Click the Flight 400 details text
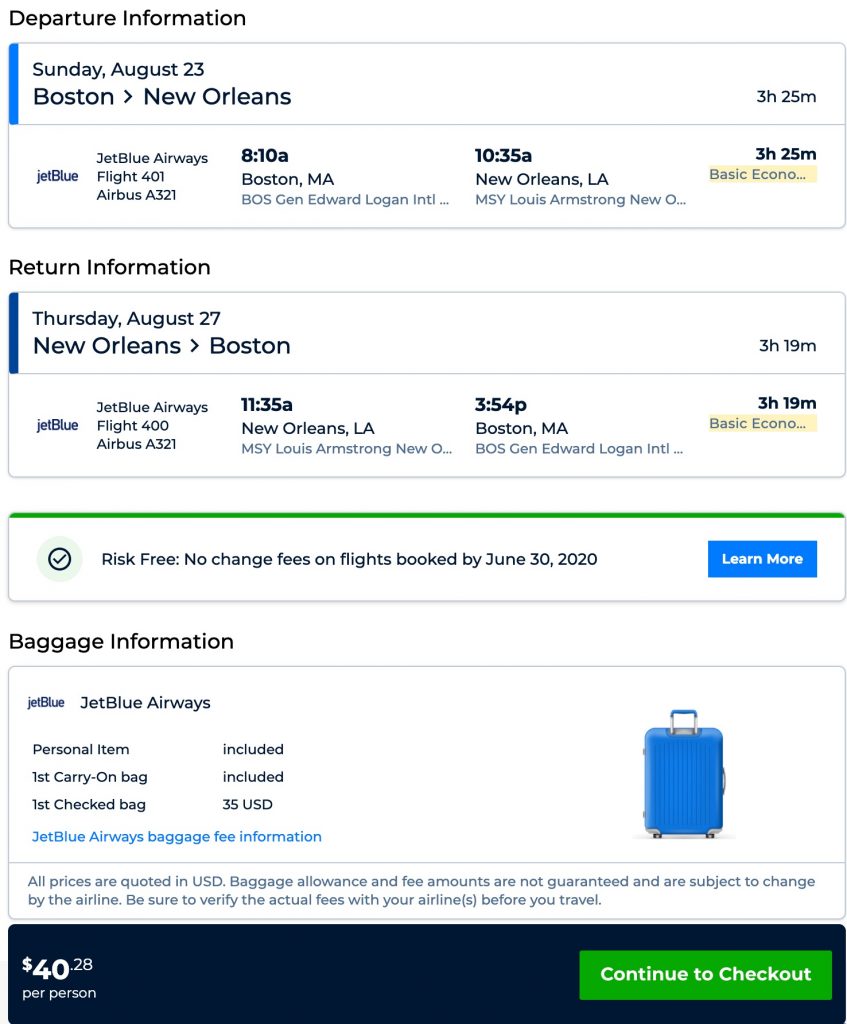Viewport: 847px width, 1024px height. (132, 425)
